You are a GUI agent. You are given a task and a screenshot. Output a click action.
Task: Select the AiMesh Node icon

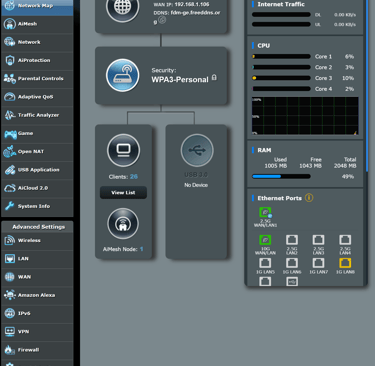click(123, 224)
